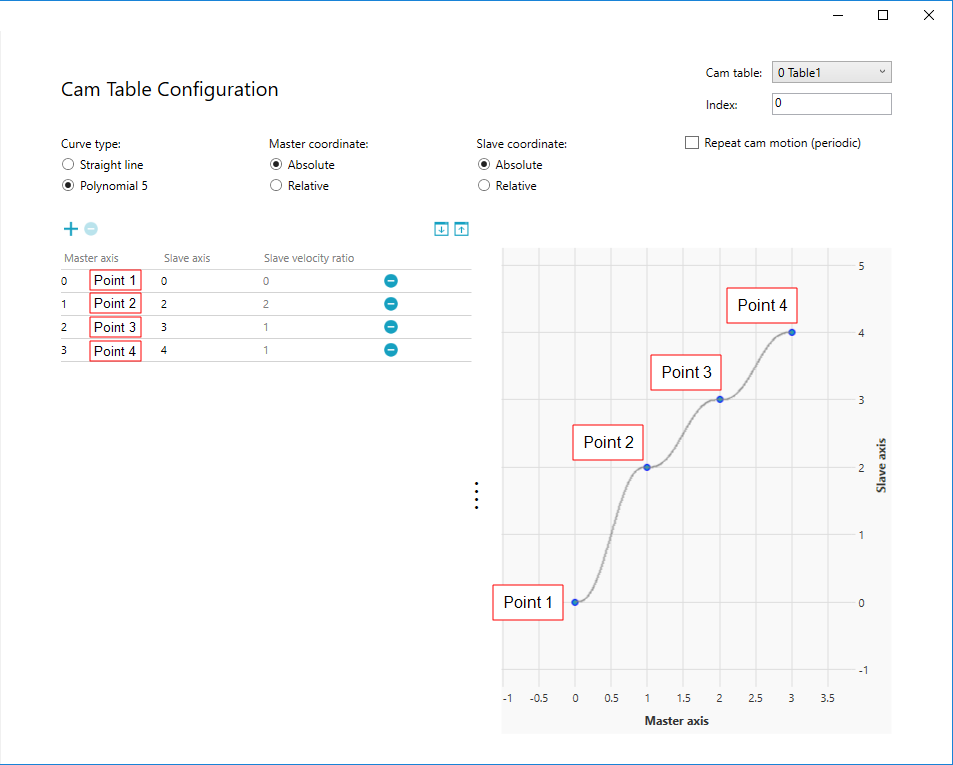Open the Cam table dropdown

pyautogui.click(x=831, y=73)
